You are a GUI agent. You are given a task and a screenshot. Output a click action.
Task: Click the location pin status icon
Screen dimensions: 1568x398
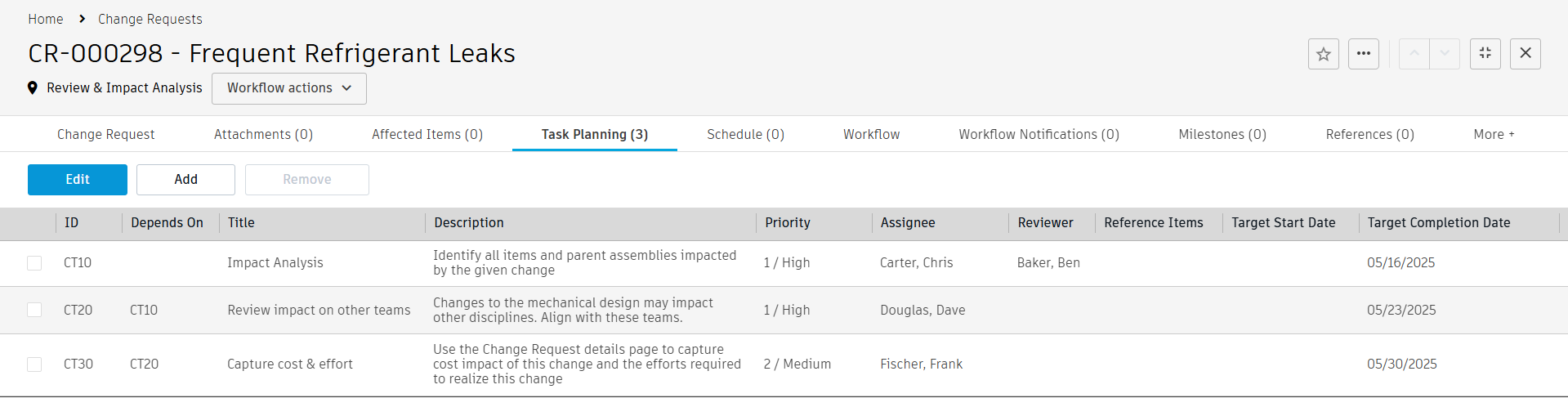pos(33,88)
